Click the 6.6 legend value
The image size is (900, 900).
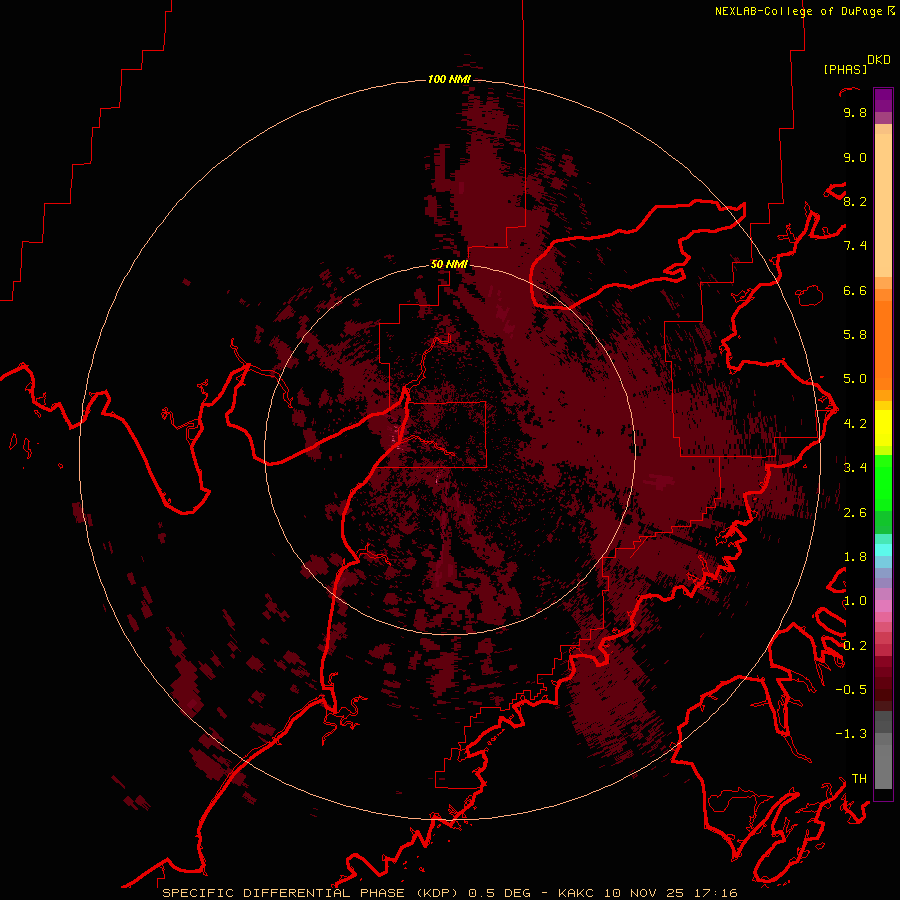coord(855,290)
